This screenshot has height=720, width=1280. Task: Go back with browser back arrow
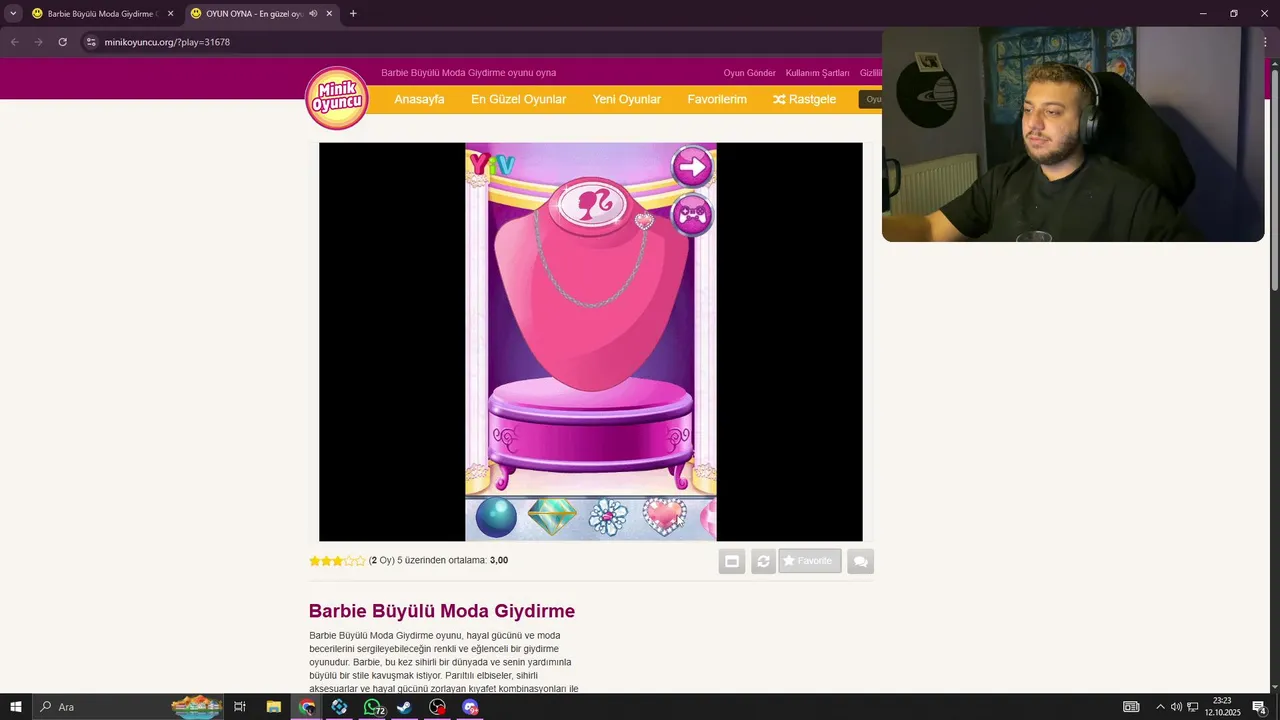tap(14, 42)
